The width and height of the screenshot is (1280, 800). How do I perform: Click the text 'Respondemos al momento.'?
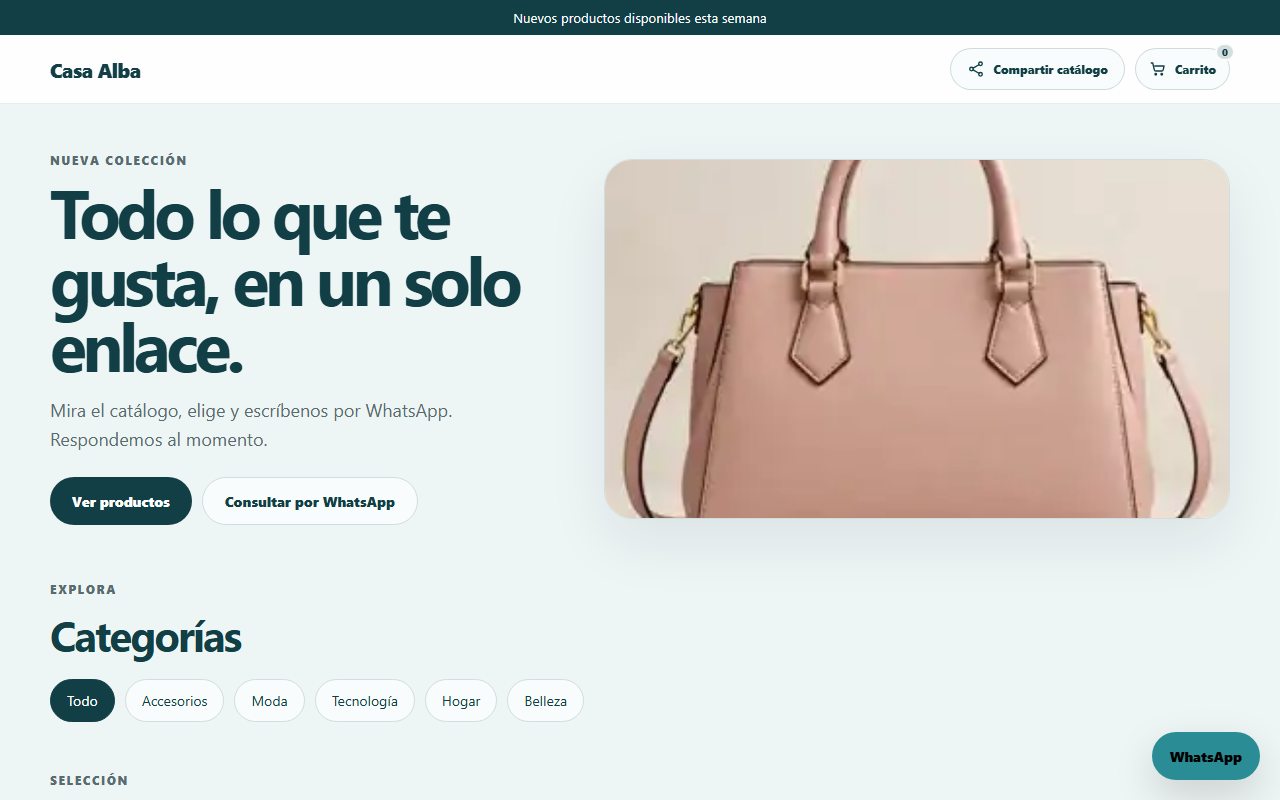point(159,440)
